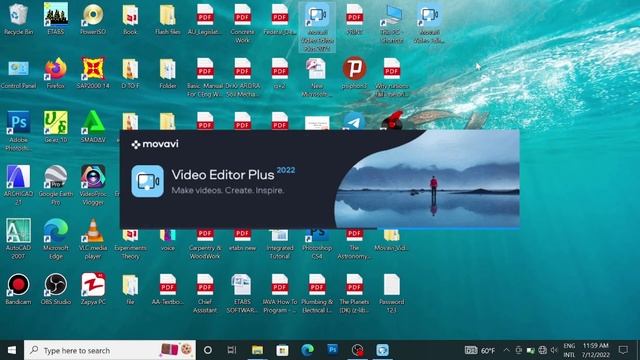Open the 60°F weather widget
The height and width of the screenshot is (360, 640).
(480, 350)
